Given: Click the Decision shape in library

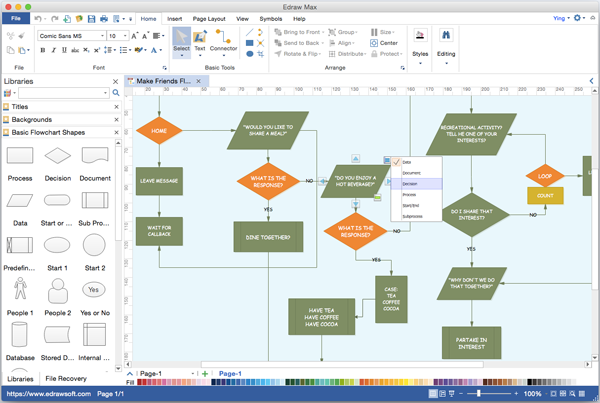Looking at the screenshot, I should point(58,158).
